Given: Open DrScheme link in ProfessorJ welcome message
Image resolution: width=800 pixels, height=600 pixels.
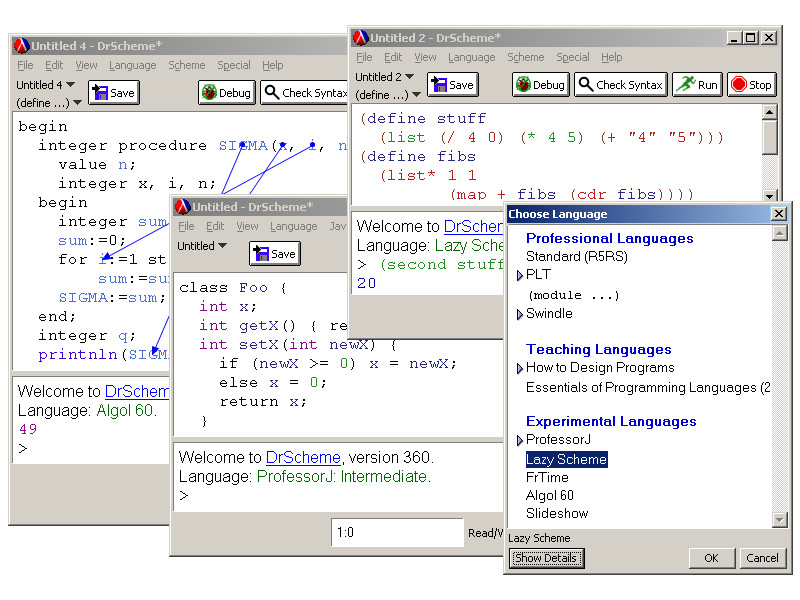Looking at the screenshot, I should (x=303, y=457).
